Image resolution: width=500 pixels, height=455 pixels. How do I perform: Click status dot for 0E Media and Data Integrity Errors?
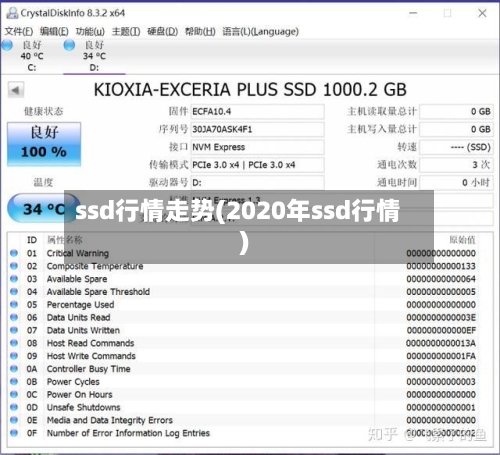(x=14, y=420)
